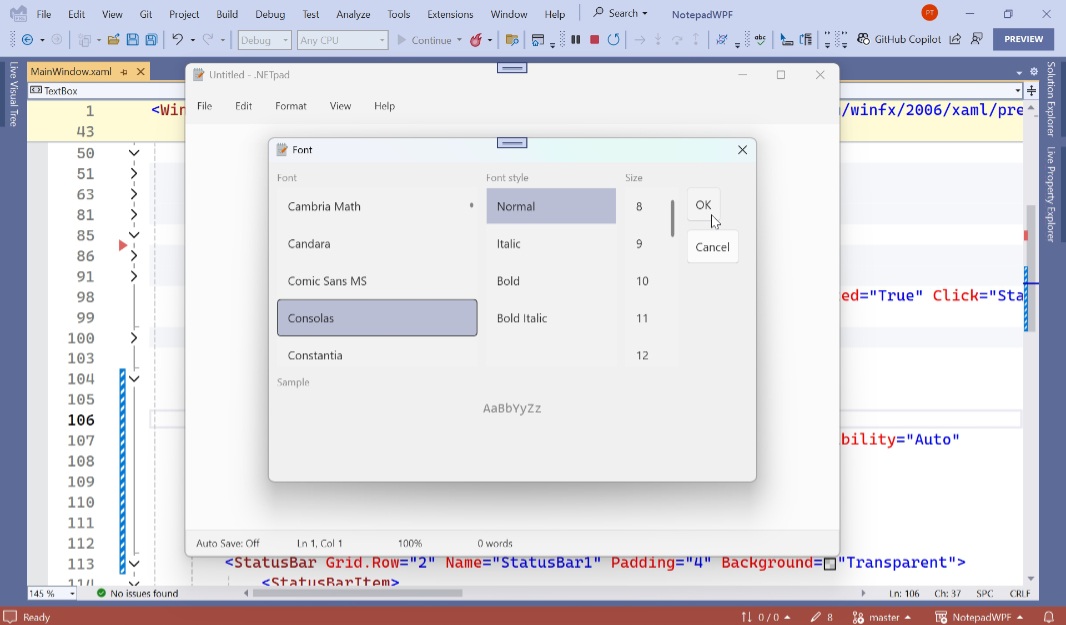Screen dimensions: 1066x625
Task: Click the Cancel button in the Font dialog
Action: [712, 247]
